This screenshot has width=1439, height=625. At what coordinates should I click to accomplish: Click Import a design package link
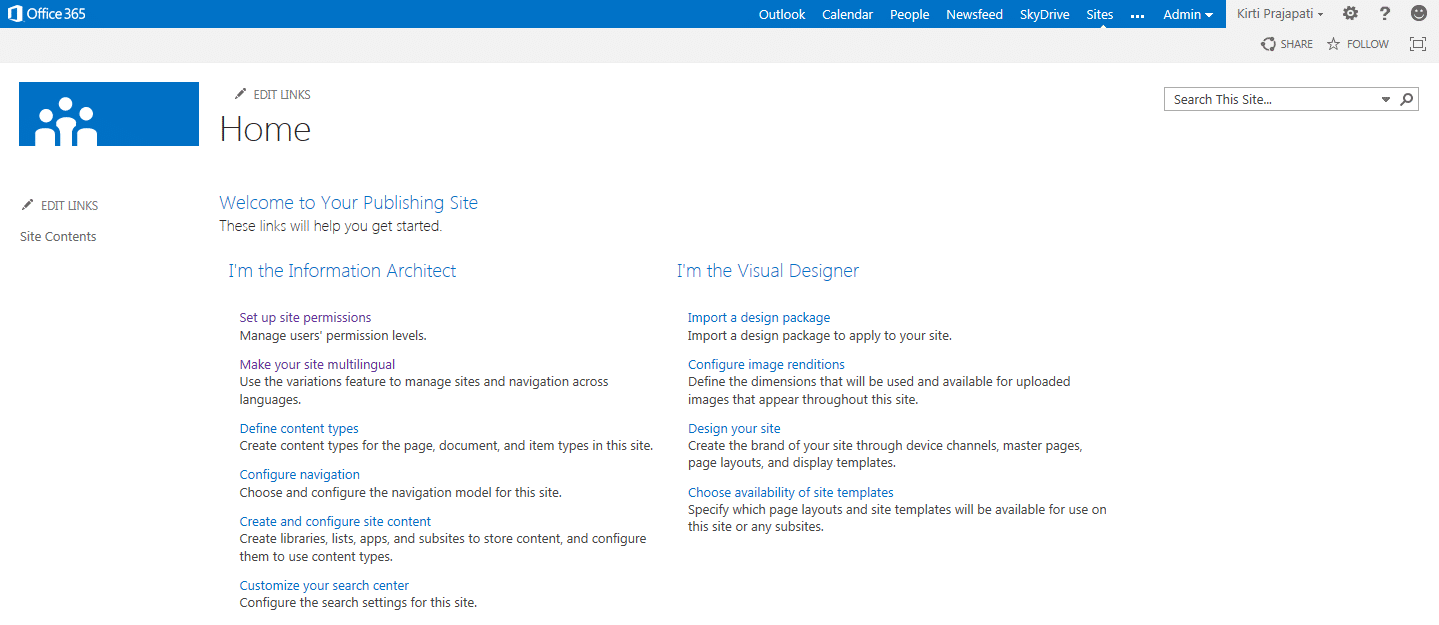pyautogui.click(x=759, y=318)
